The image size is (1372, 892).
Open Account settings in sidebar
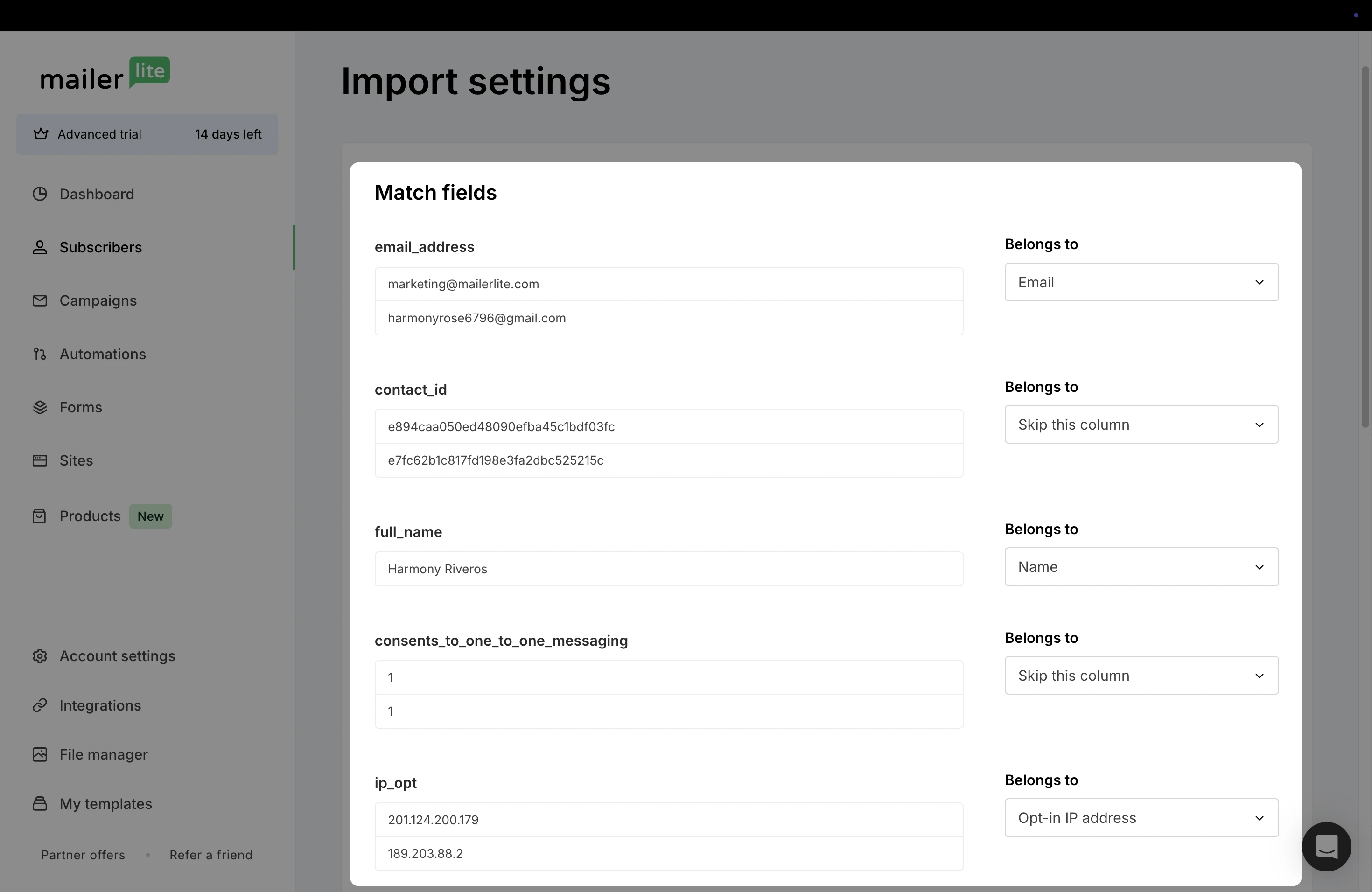tap(117, 656)
